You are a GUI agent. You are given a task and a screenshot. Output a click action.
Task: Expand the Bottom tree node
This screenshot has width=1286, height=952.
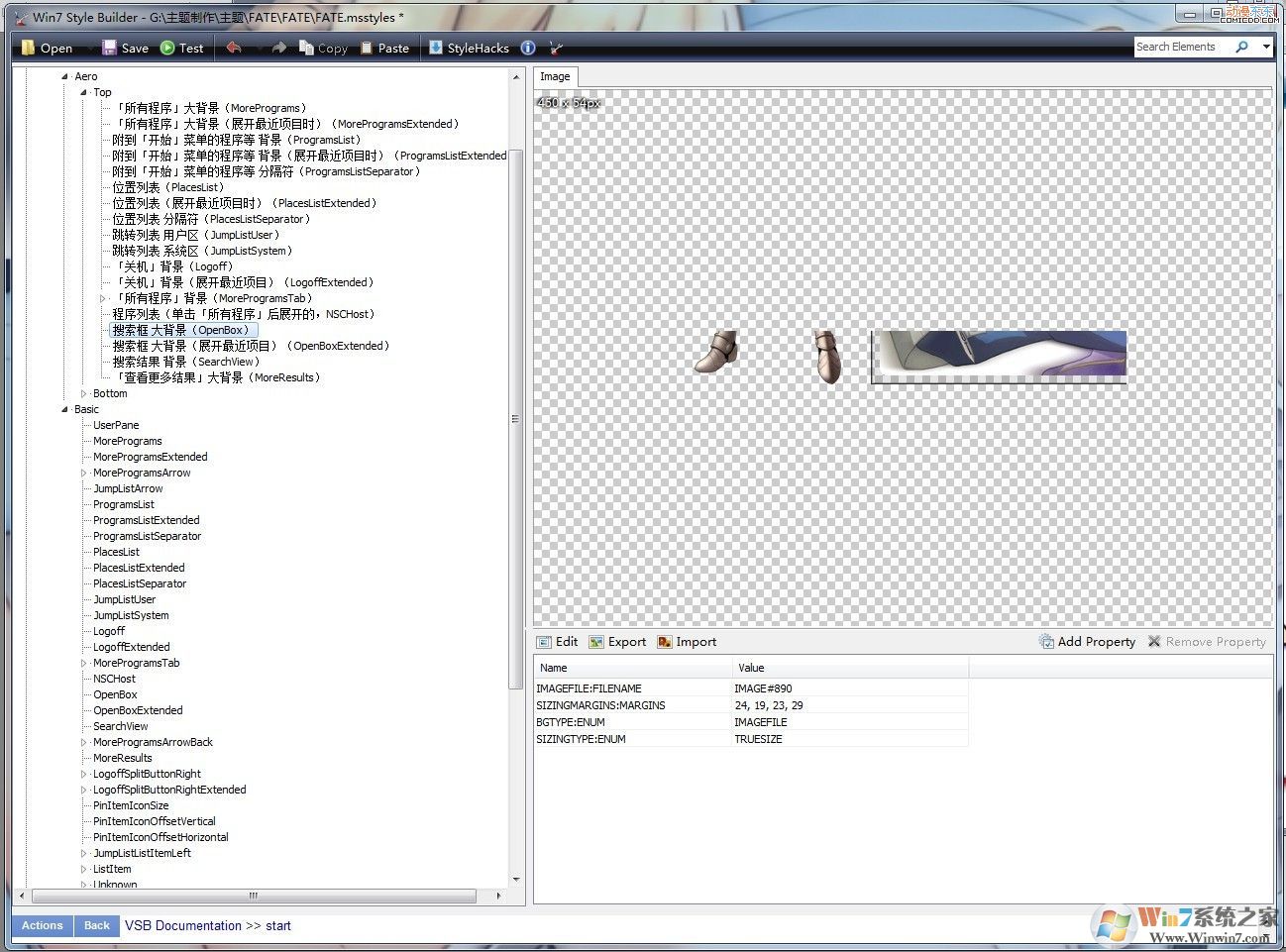coord(84,393)
